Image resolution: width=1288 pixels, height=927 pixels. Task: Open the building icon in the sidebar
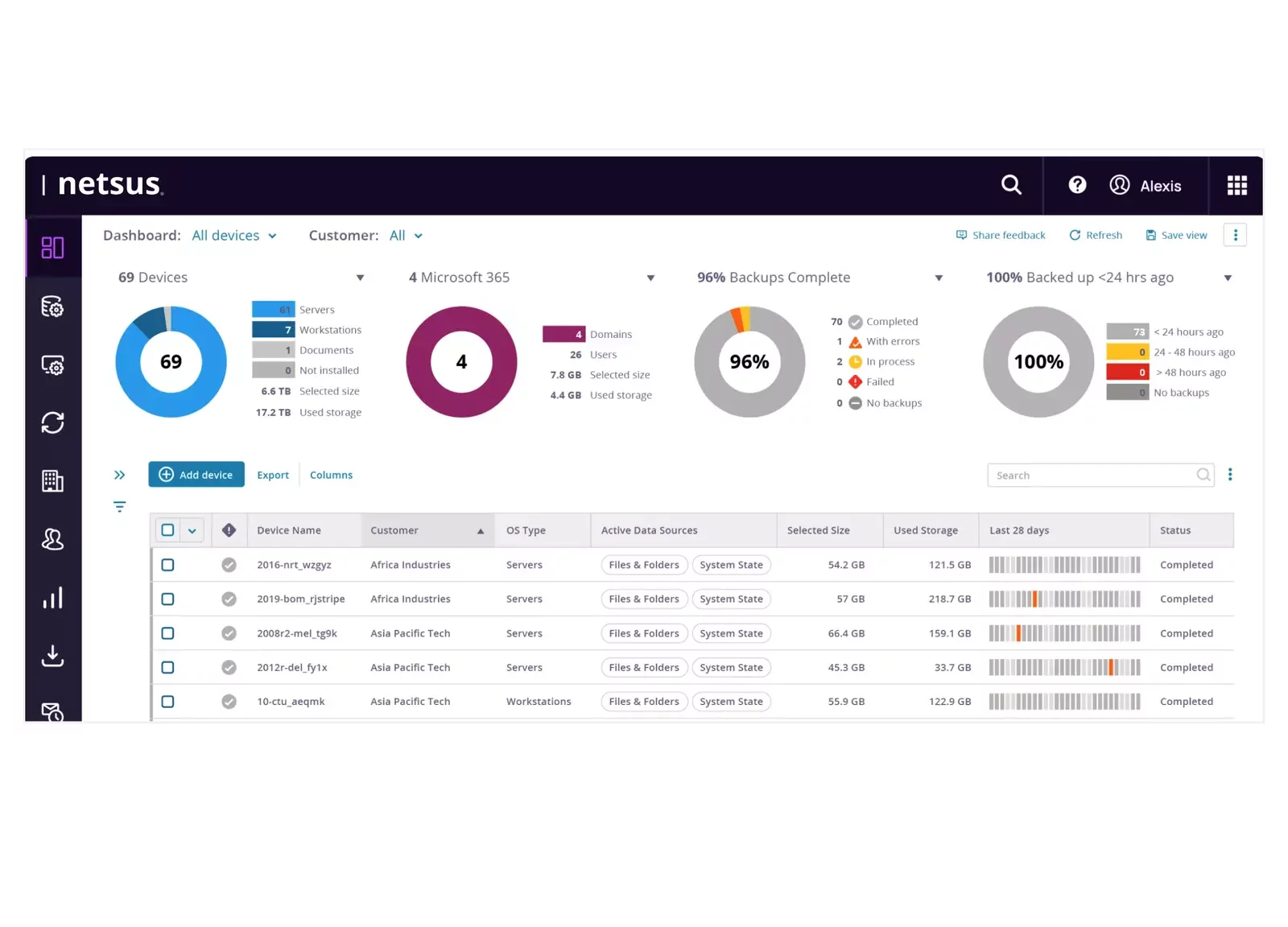(x=53, y=481)
